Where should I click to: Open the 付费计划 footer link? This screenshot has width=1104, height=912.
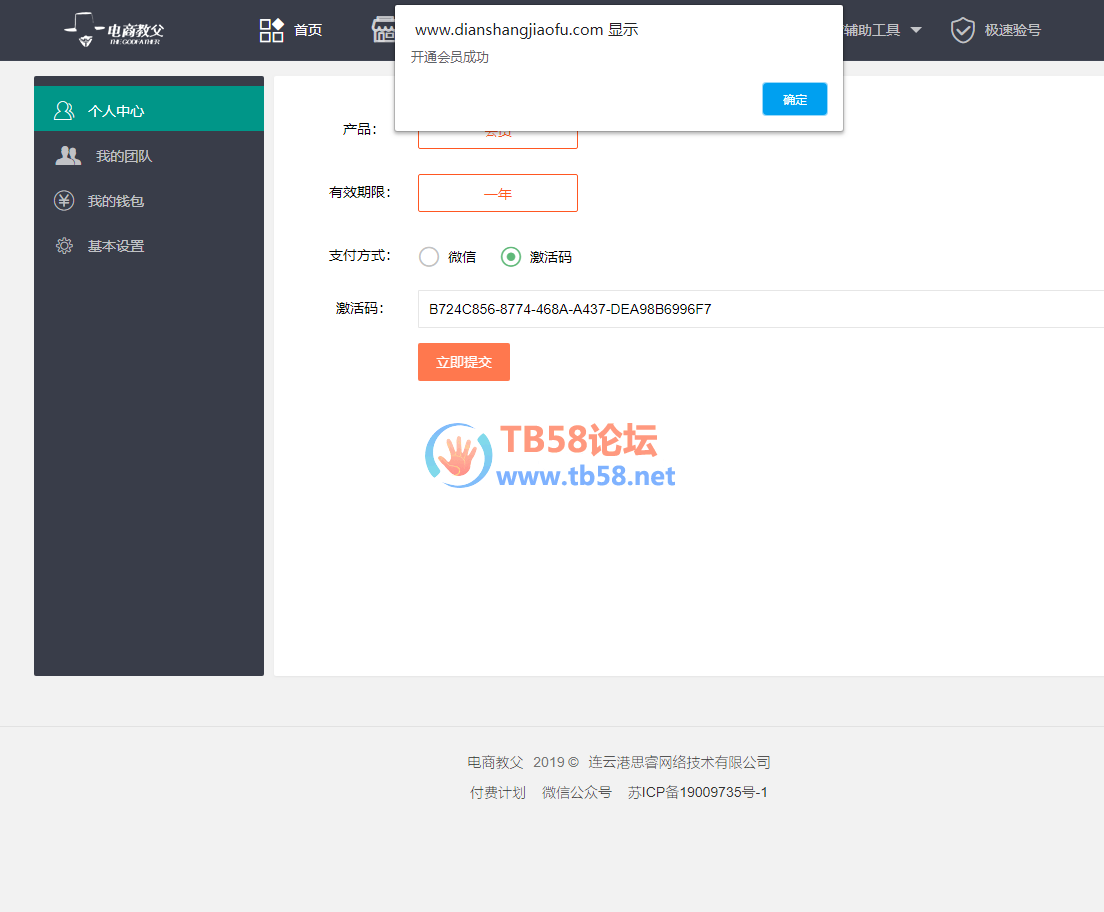pos(498,793)
